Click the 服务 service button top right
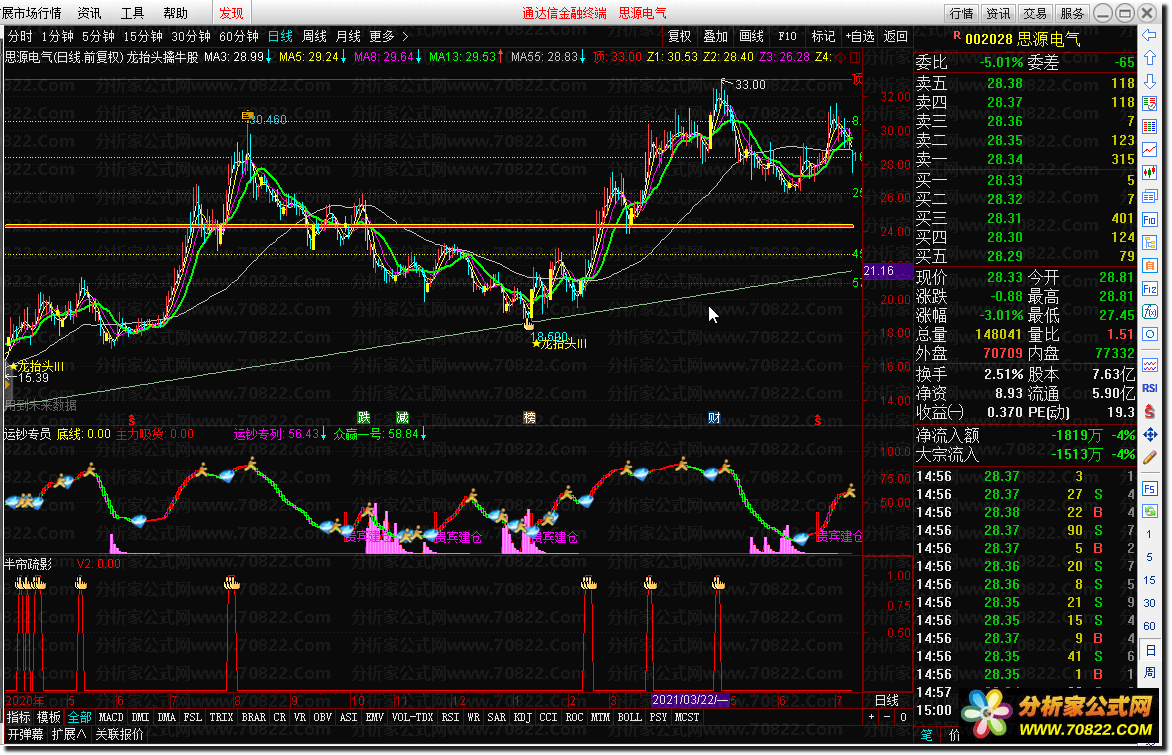 (1072, 13)
